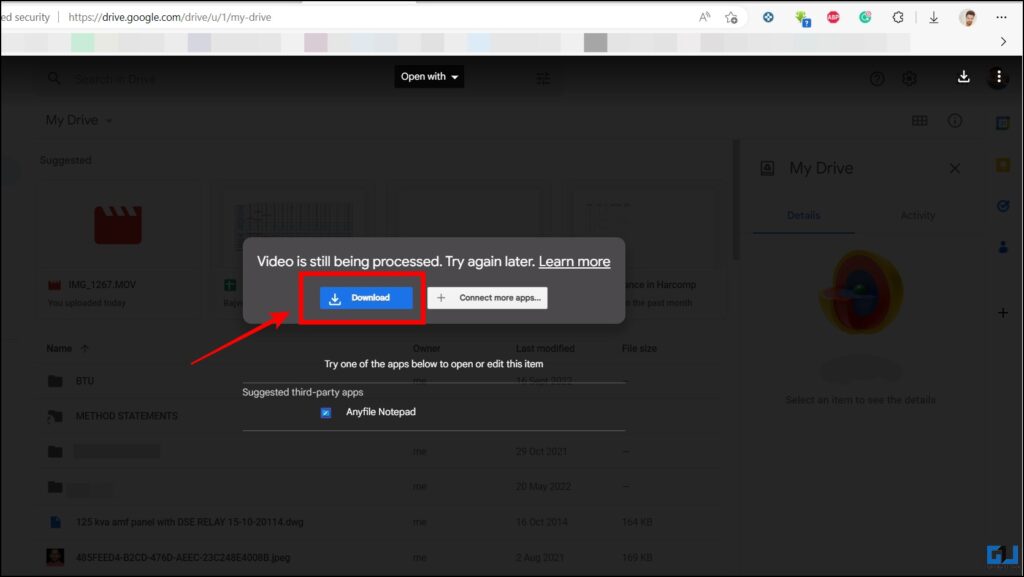
Task: Sort by the Name column header
Action: pyautogui.click(x=59, y=349)
